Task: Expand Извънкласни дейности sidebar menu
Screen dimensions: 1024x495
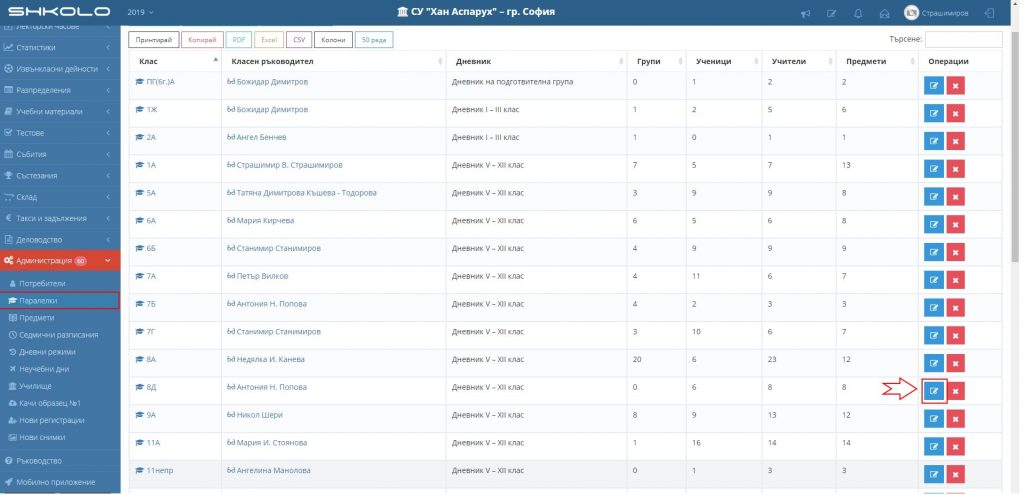Action: click(x=60, y=69)
